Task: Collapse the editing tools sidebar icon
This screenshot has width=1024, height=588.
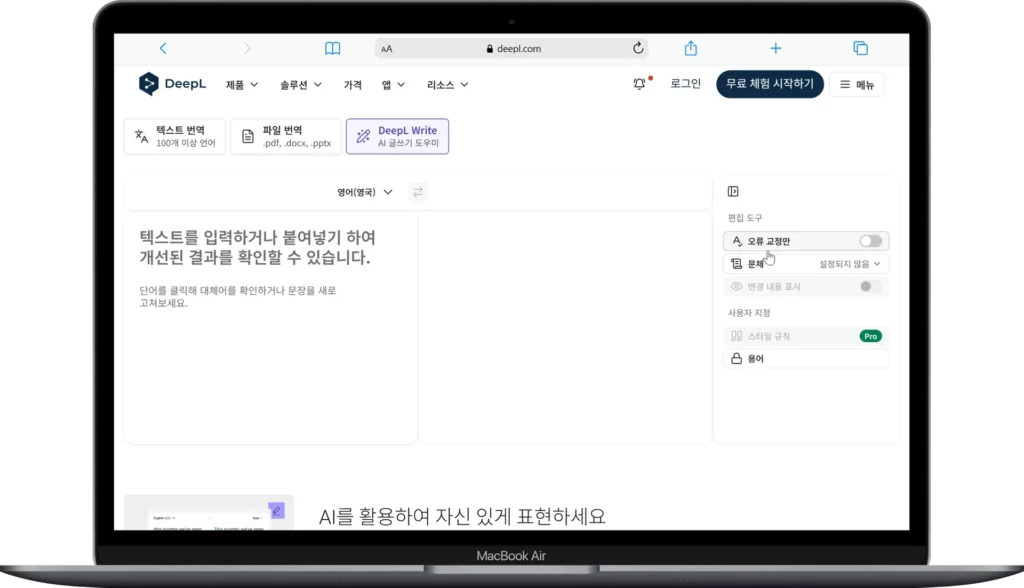Action: coord(733,191)
